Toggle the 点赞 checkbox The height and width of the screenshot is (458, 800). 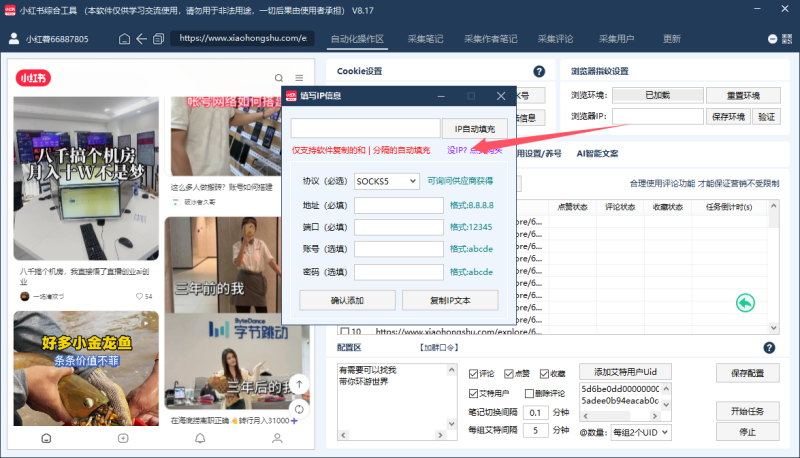click(508, 374)
